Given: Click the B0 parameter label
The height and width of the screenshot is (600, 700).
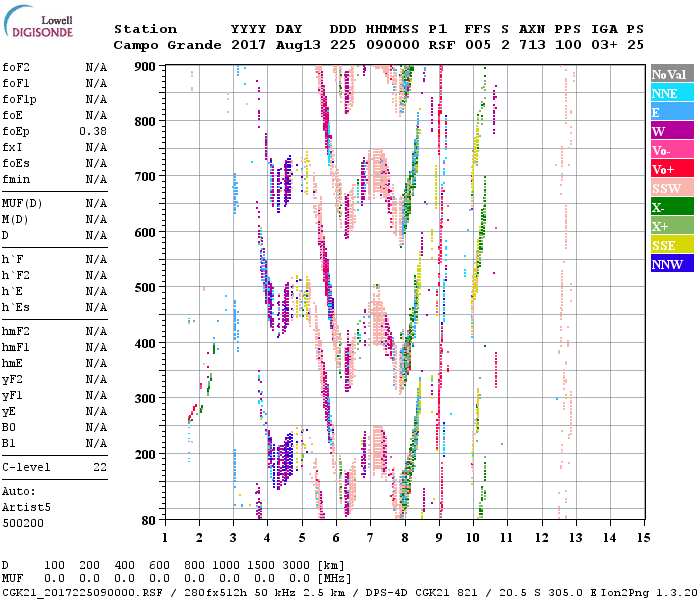Looking at the screenshot, I should [8, 427].
